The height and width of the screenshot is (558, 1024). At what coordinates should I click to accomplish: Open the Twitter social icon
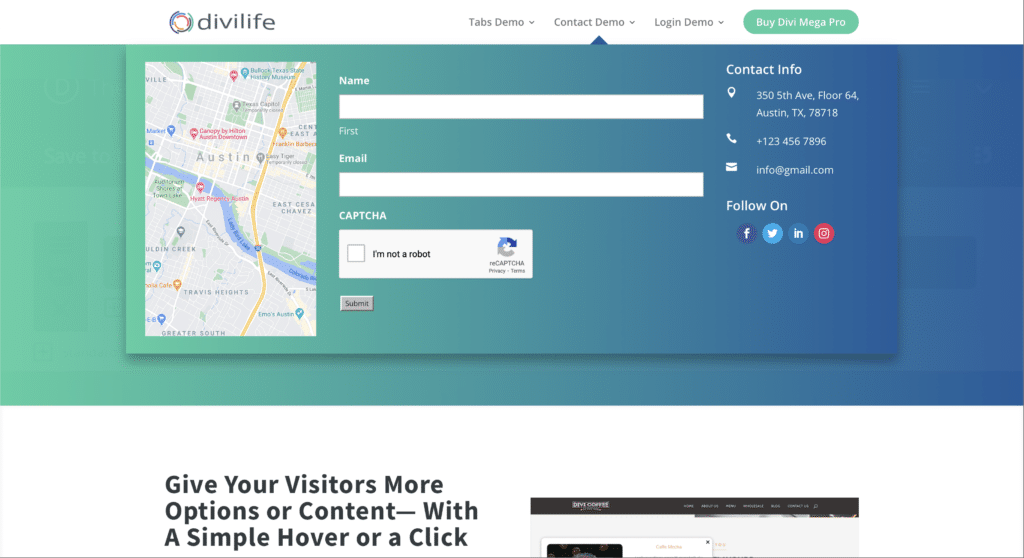tap(772, 234)
